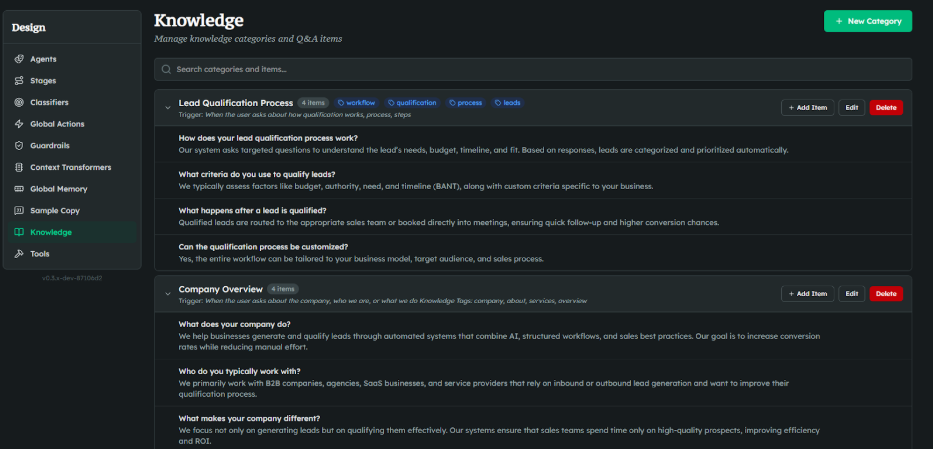Focus the search categories and items field
This screenshot has width=933, height=449.
[533, 69]
